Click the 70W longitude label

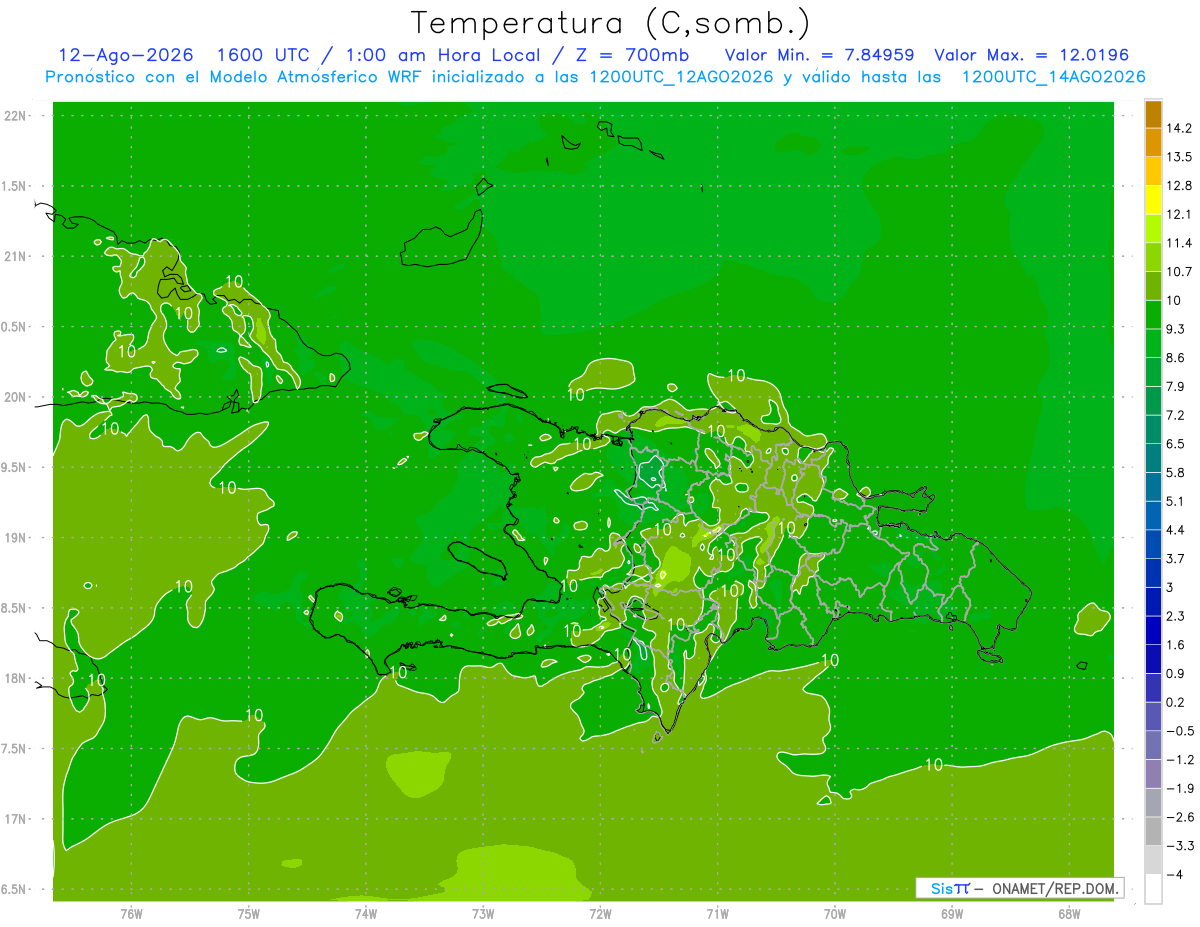(x=835, y=913)
